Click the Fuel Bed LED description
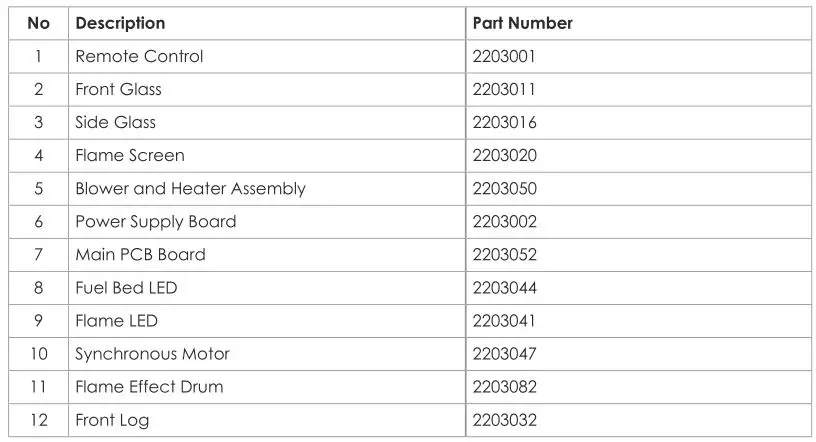The image size is (816, 442). 126,288
